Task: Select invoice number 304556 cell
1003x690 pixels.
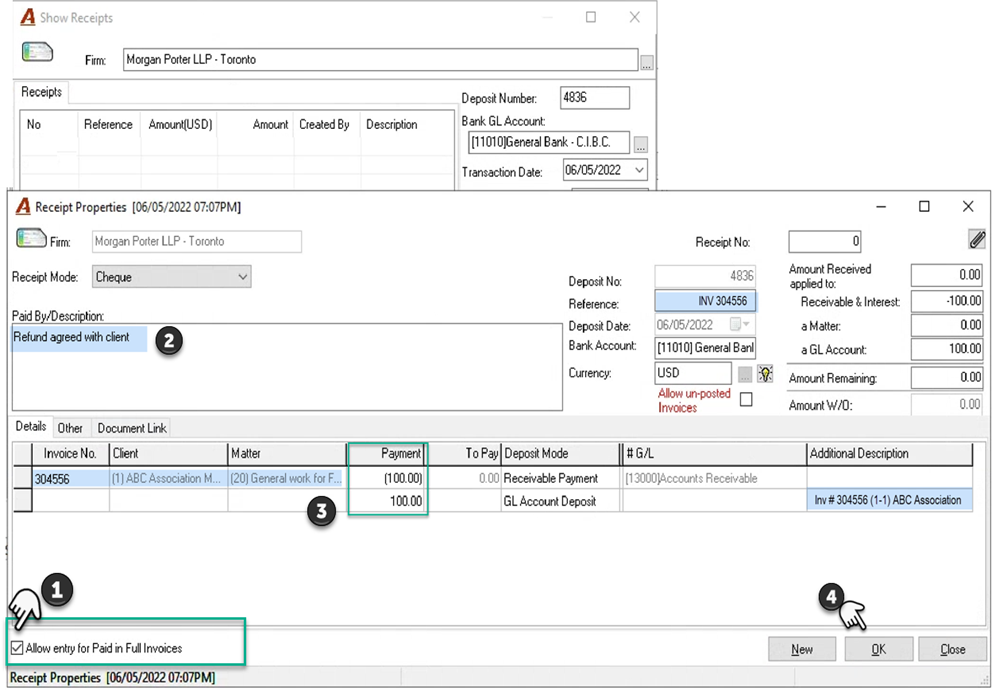Action: 70,478
